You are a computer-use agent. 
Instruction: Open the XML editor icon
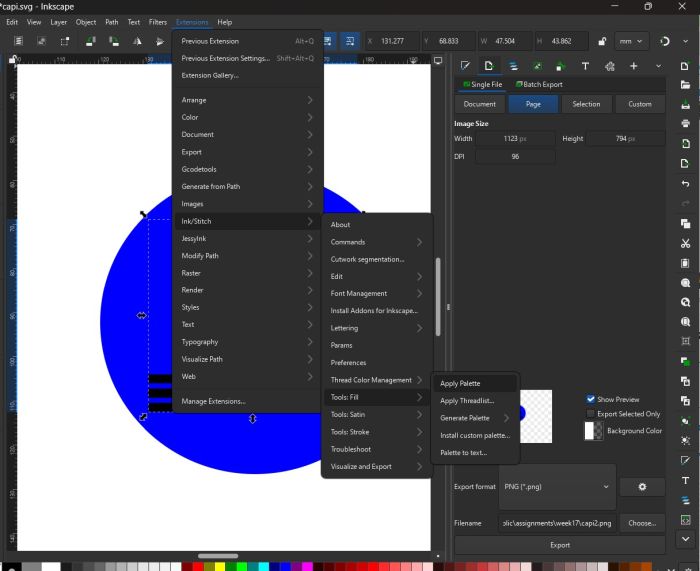(x=685, y=520)
